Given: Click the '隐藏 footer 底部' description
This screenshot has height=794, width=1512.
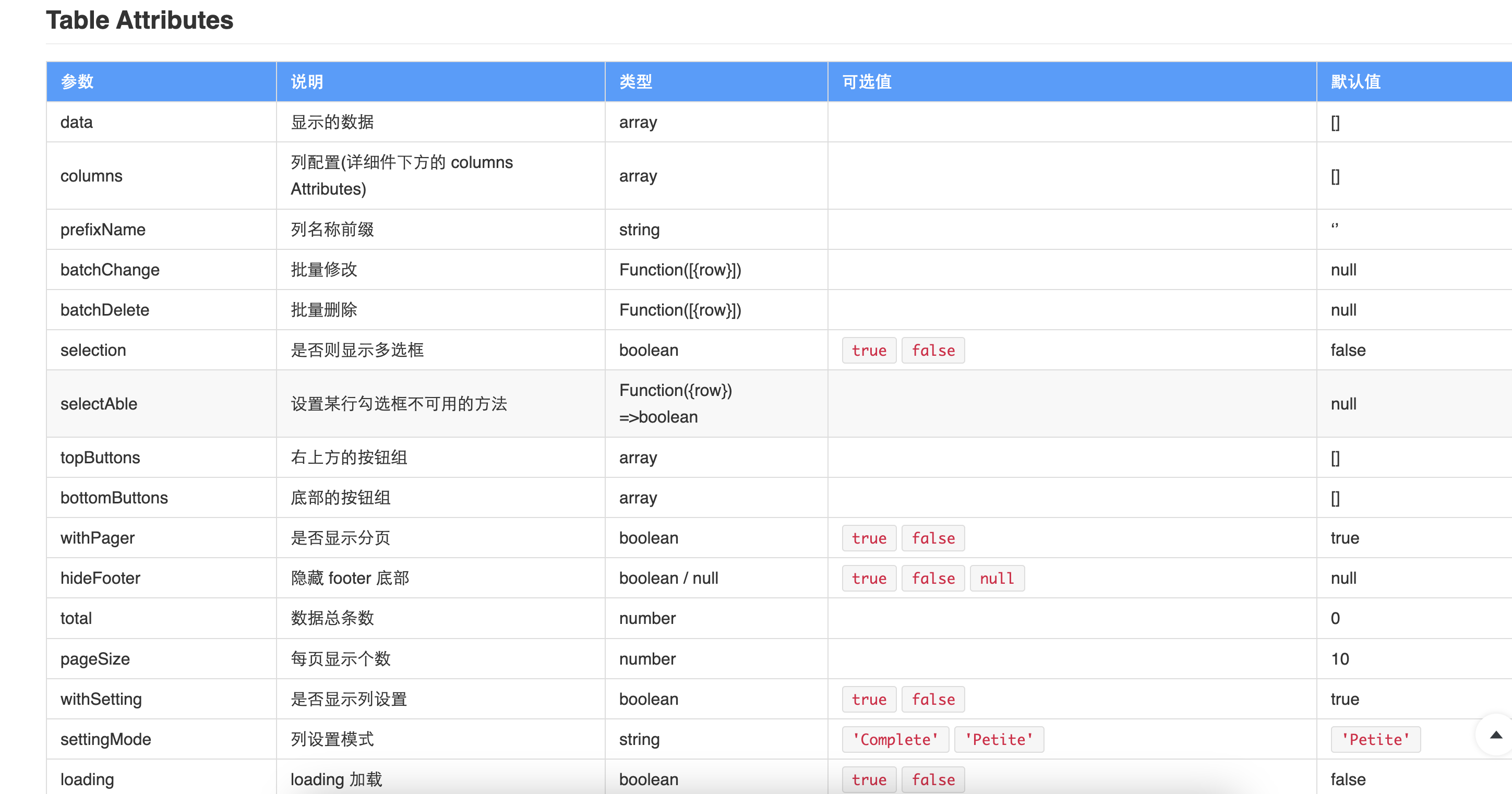Looking at the screenshot, I should pyautogui.click(x=350, y=578).
